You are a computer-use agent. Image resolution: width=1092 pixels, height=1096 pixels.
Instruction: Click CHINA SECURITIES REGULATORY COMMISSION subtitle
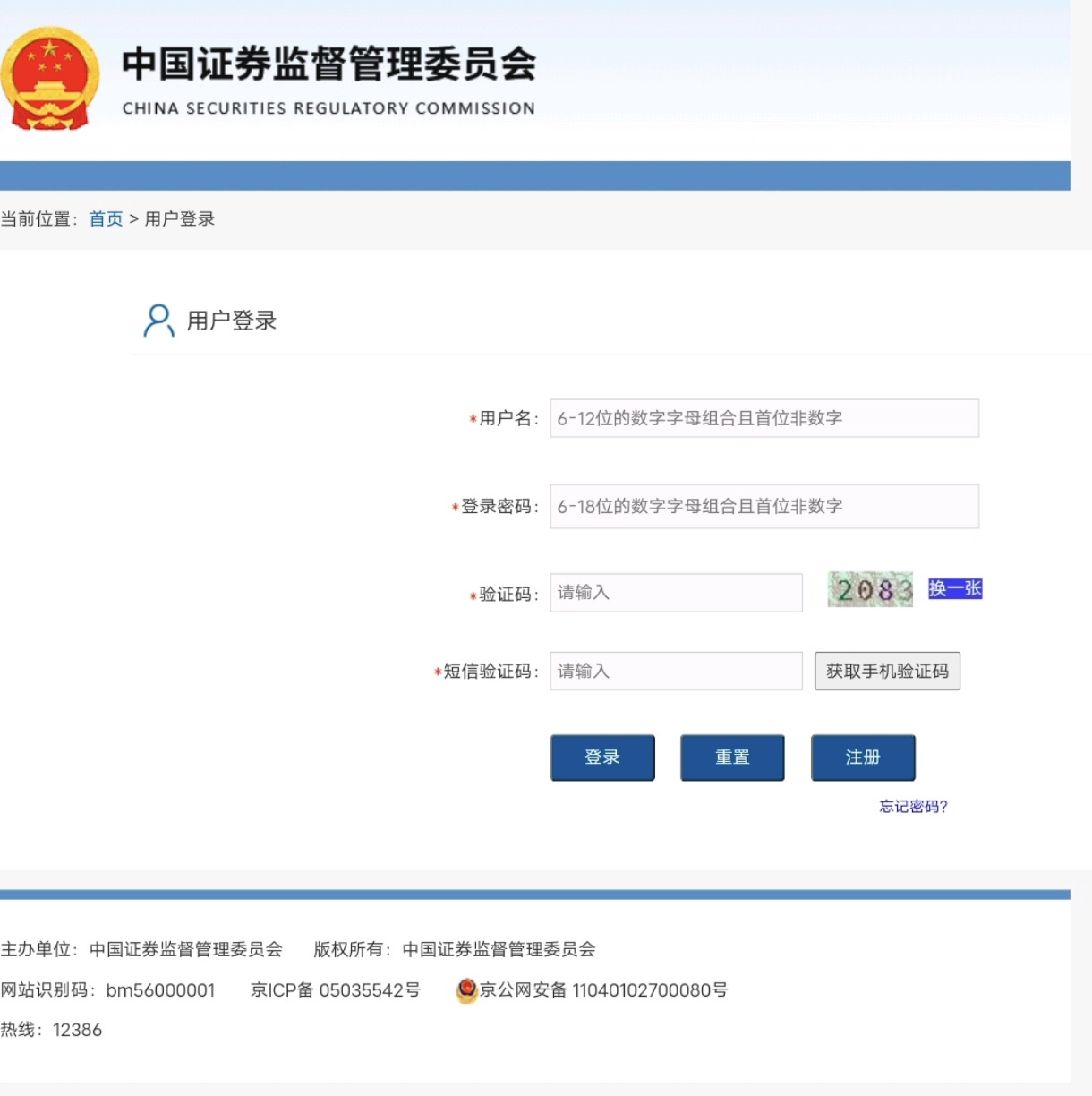(x=328, y=108)
